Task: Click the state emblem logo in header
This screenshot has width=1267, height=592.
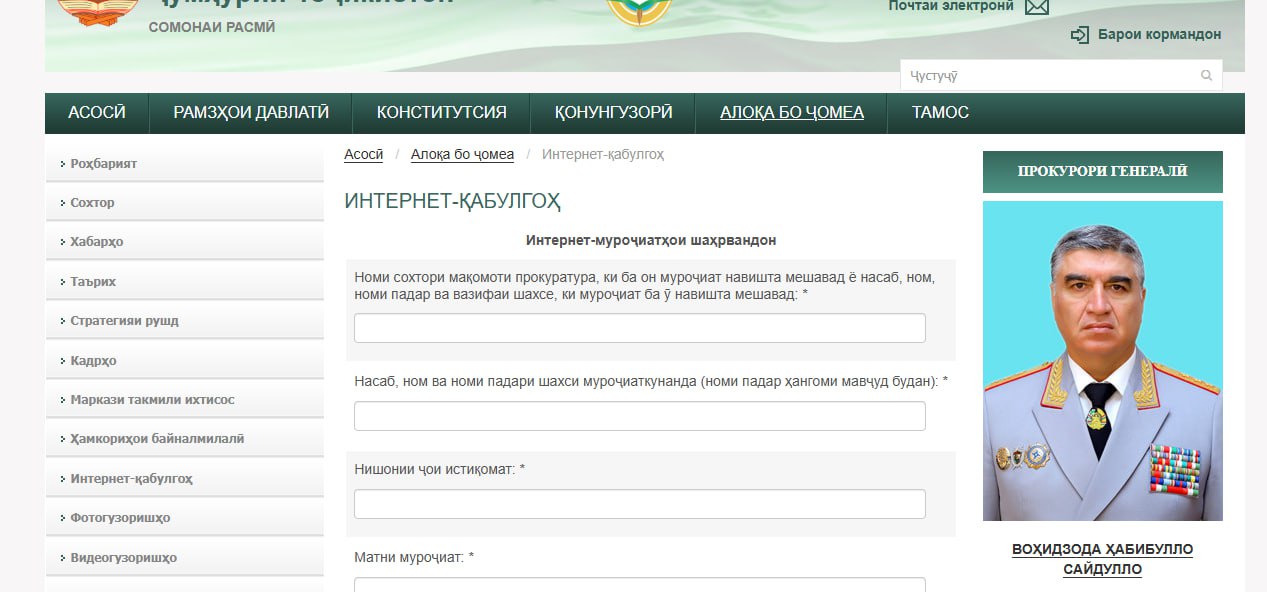Action: [97, 12]
